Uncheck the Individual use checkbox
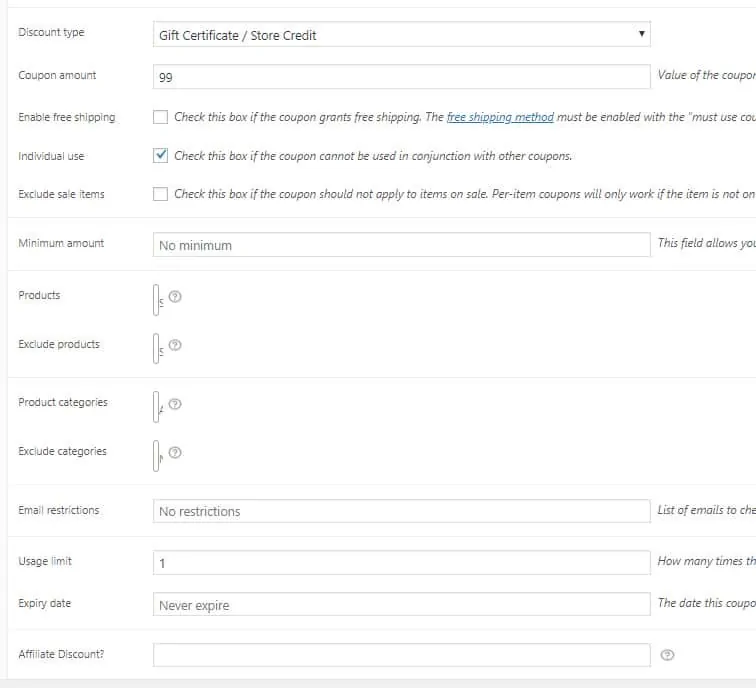 tap(161, 155)
